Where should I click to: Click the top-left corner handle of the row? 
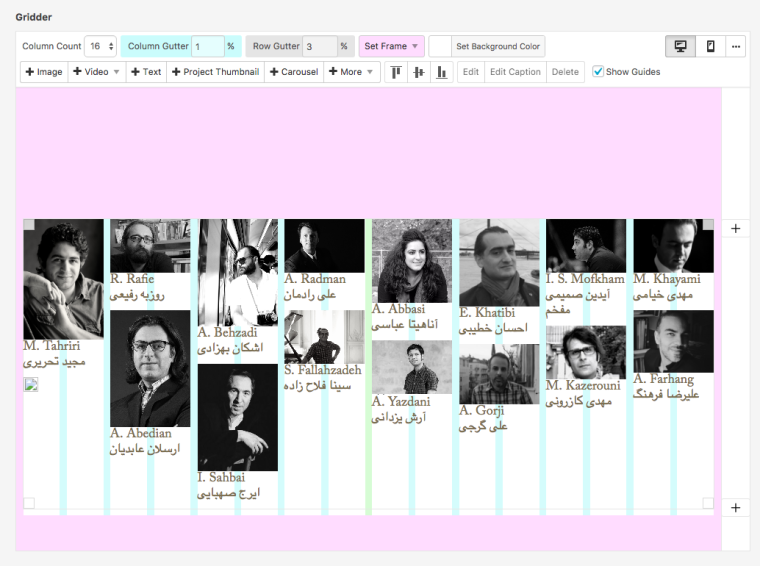(29, 224)
